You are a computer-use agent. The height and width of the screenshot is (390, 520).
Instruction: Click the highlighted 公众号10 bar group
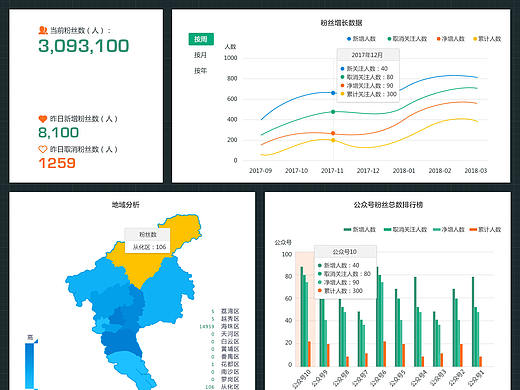pos(305,309)
